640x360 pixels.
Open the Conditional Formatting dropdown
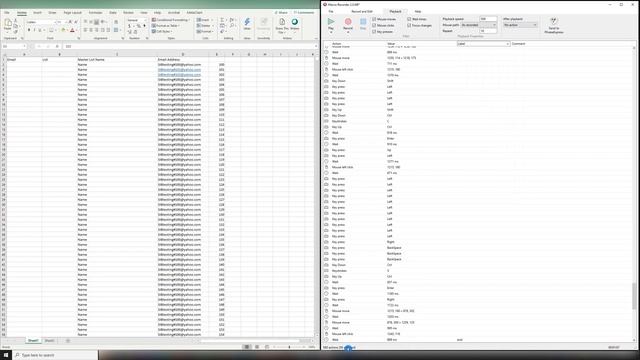tap(171, 20)
